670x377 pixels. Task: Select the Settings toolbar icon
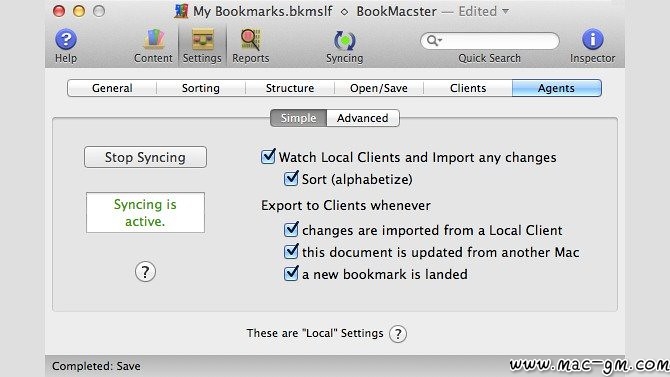[x=202, y=40]
